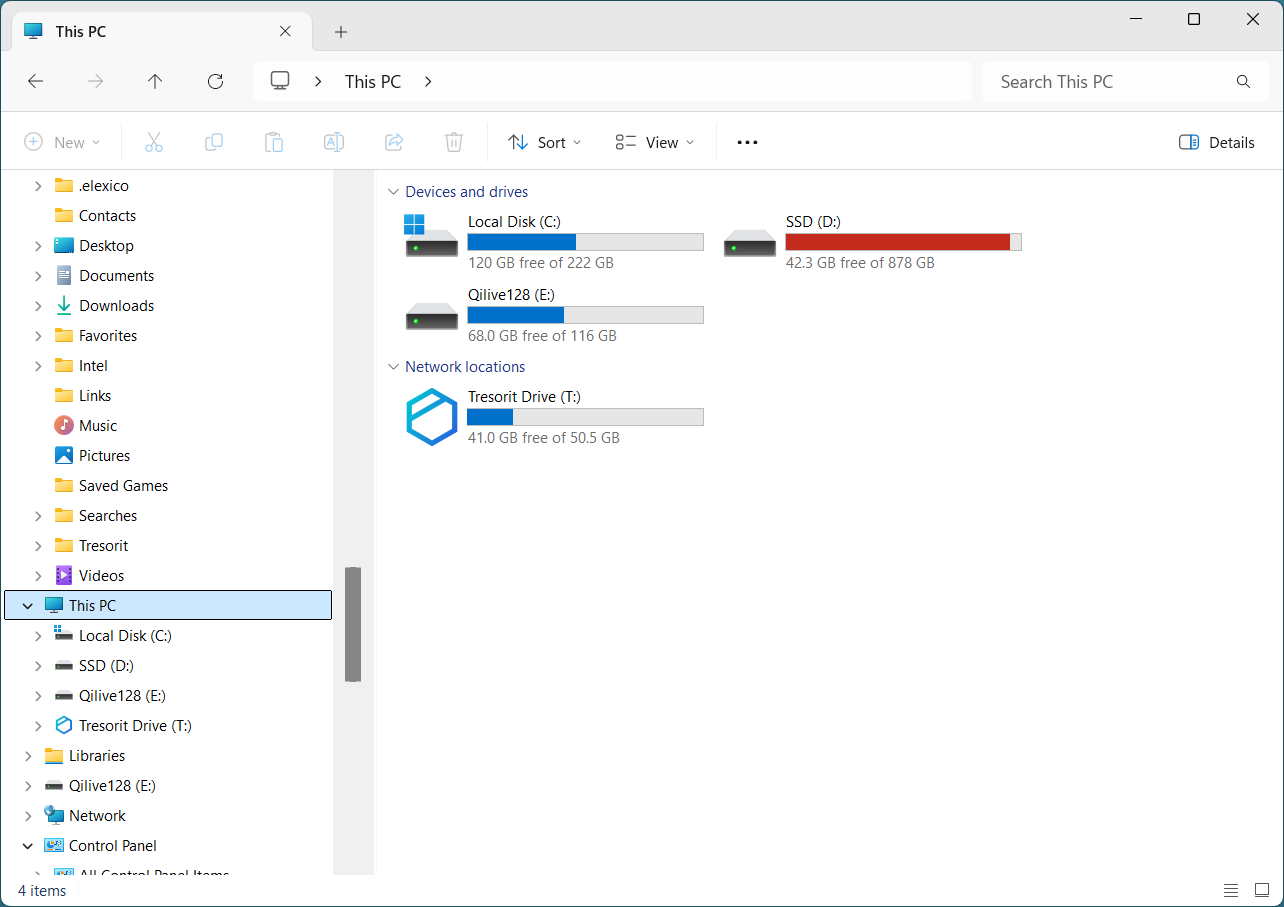Click the Search This PC field
The height and width of the screenshot is (907, 1284).
[1110, 82]
